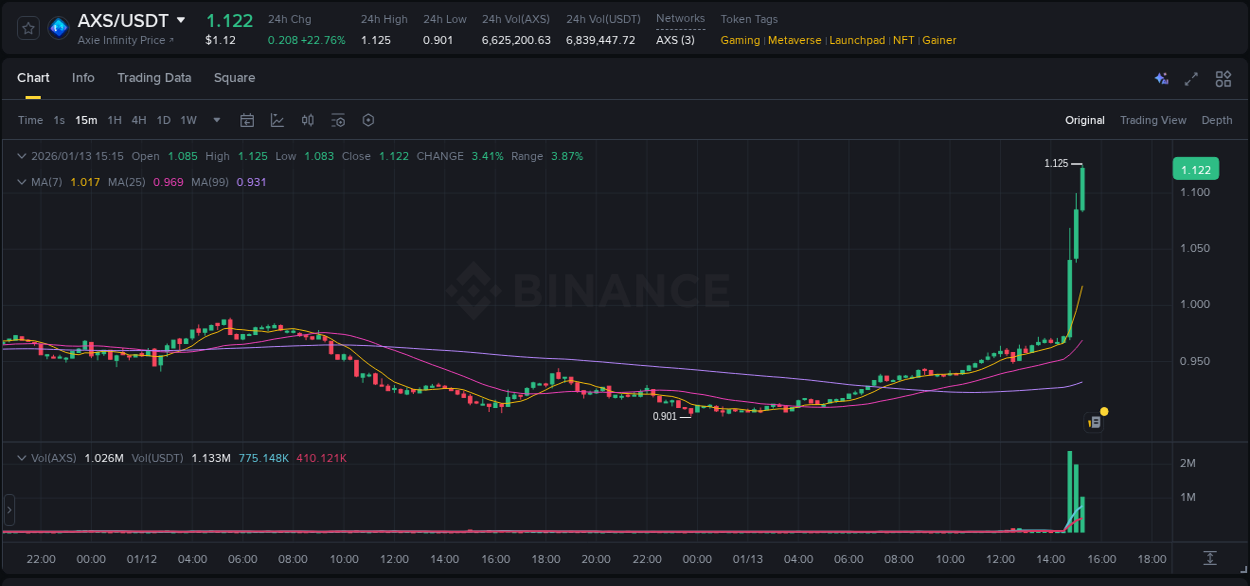
Task: Switch chart to Trading View mode
Action: [x=1152, y=120]
